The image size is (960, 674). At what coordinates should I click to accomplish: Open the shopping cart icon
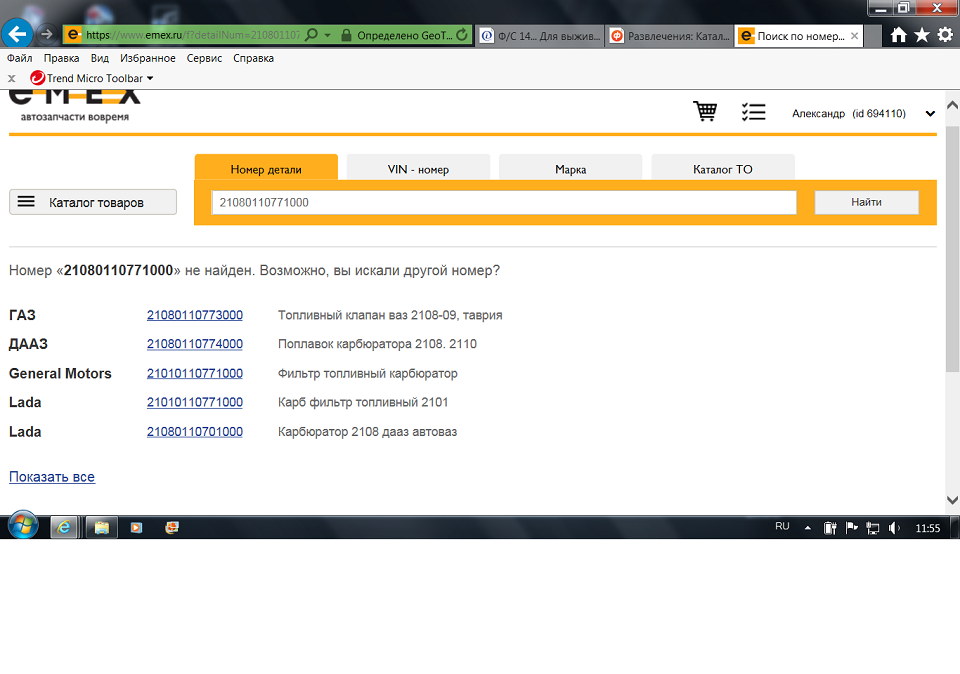click(705, 112)
